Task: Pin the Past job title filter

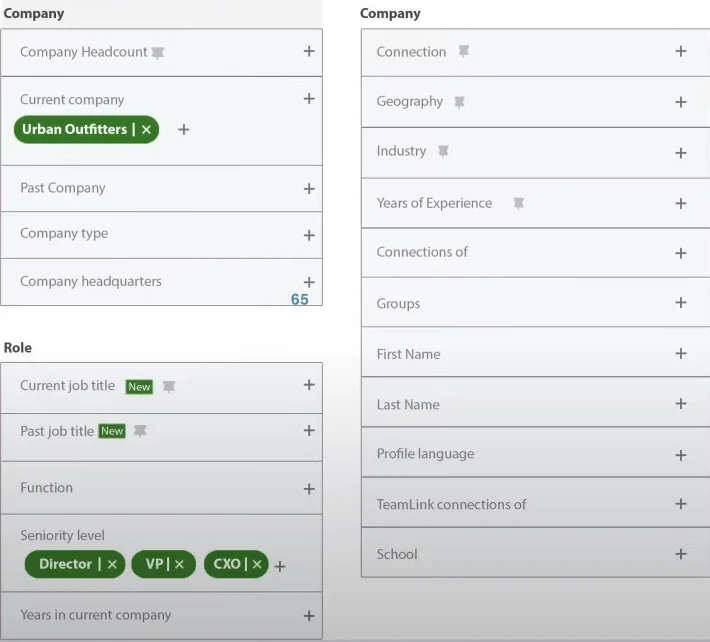Action: pyautogui.click(x=140, y=431)
